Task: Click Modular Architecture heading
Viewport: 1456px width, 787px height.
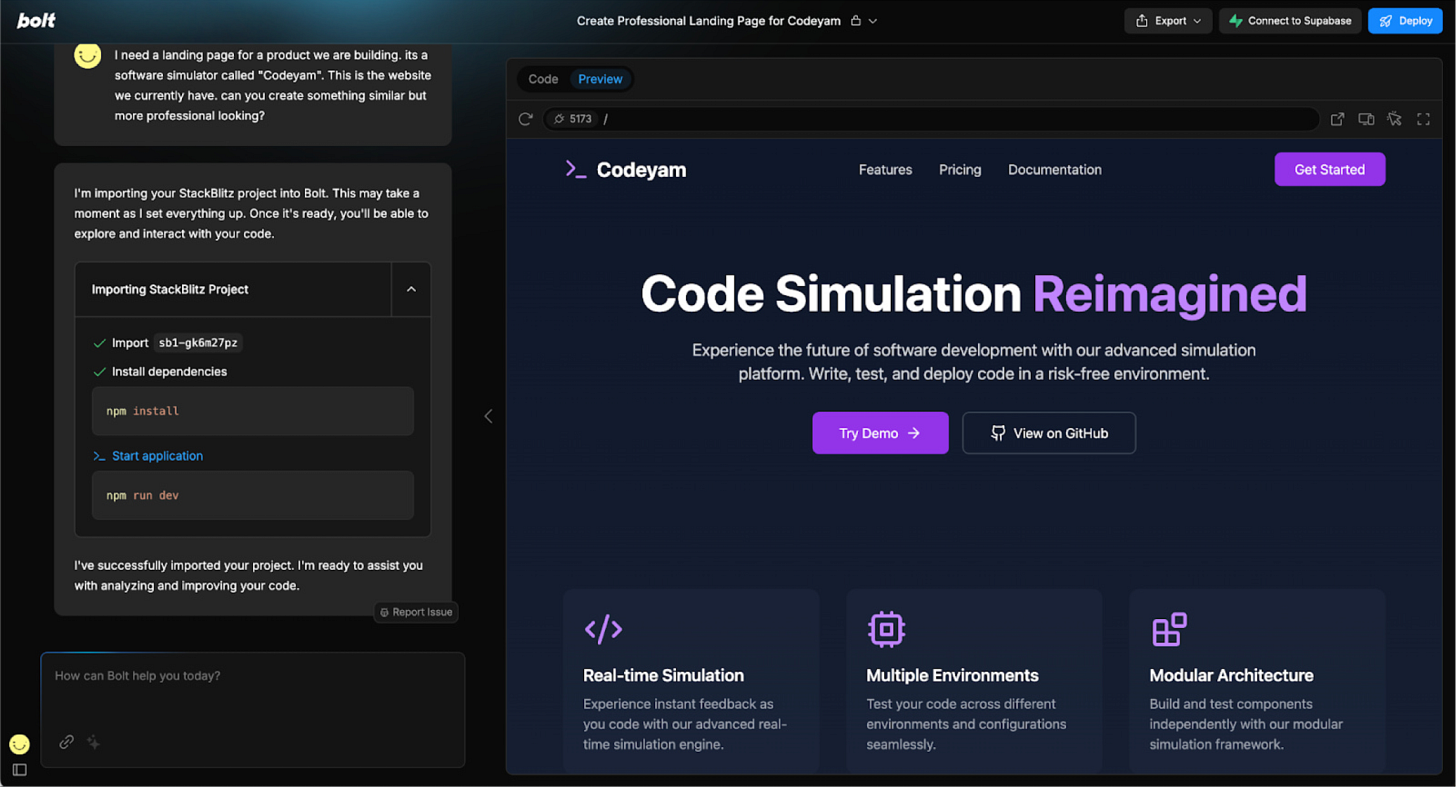Action: [1231, 675]
